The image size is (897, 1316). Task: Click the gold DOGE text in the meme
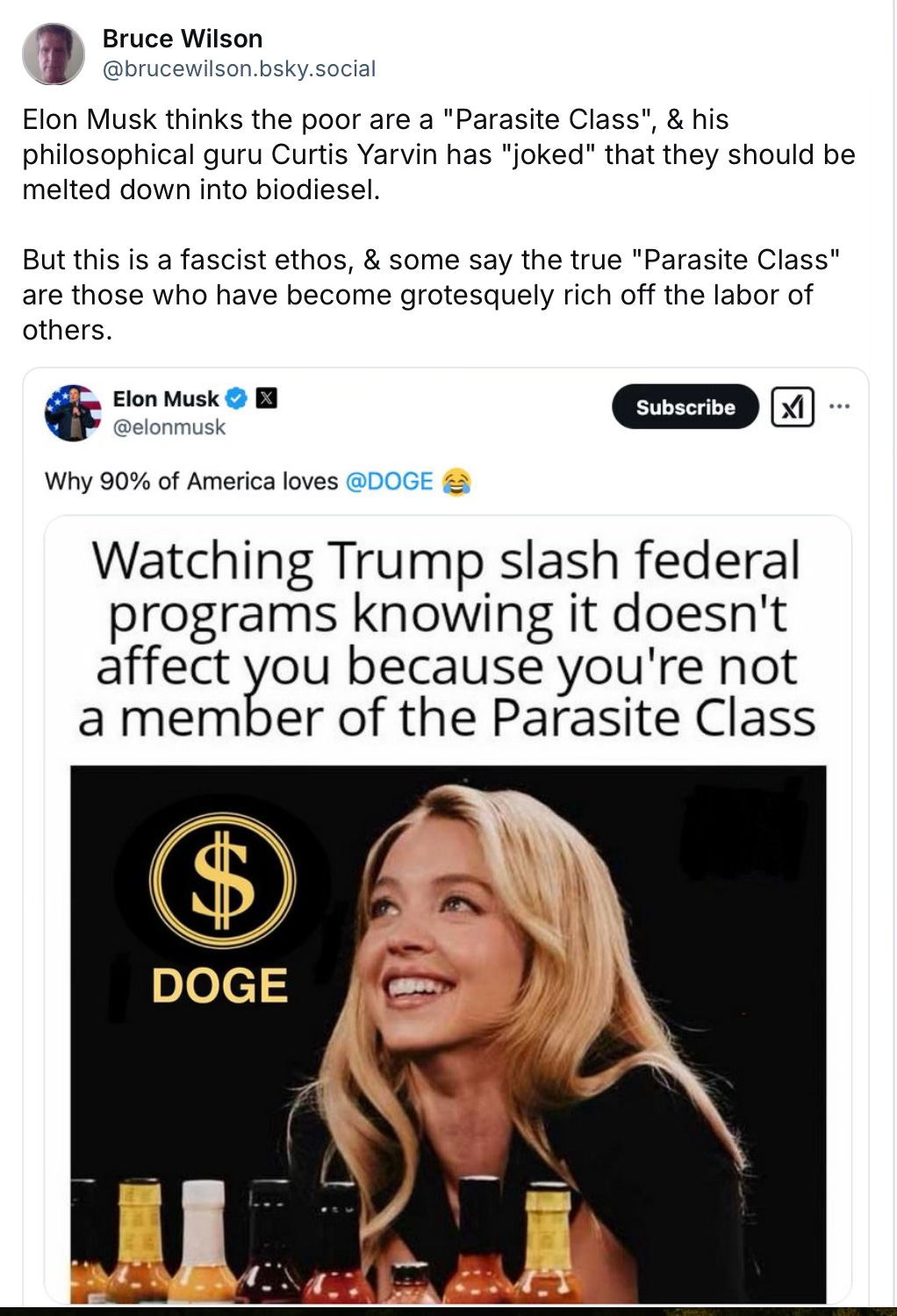pyautogui.click(x=219, y=985)
